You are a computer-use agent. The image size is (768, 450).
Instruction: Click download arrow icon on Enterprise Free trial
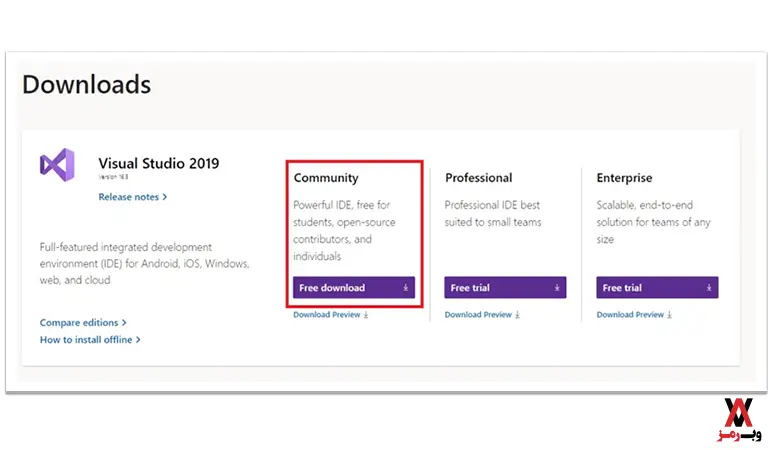(x=709, y=288)
